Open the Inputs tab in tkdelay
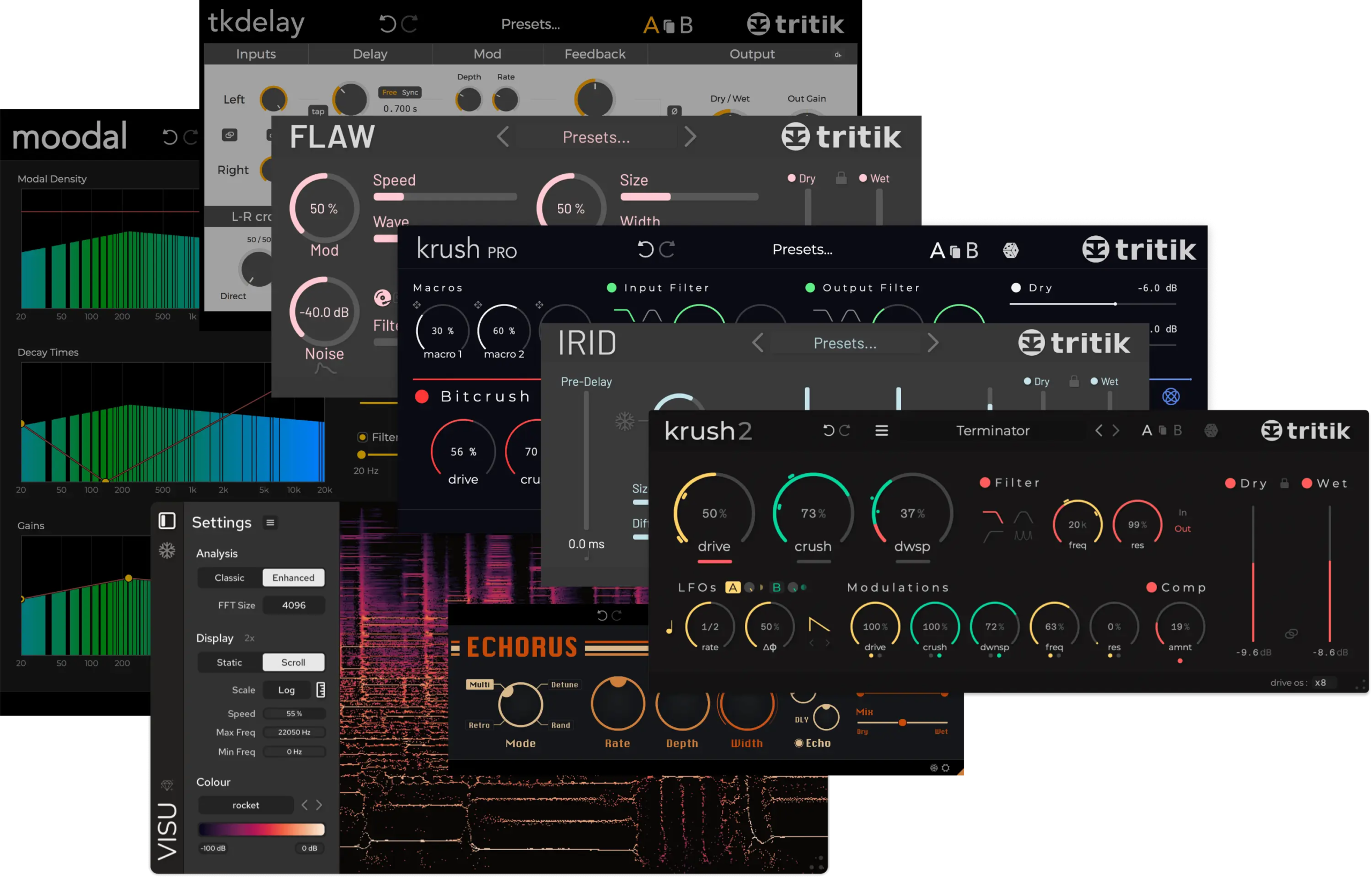 256,54
